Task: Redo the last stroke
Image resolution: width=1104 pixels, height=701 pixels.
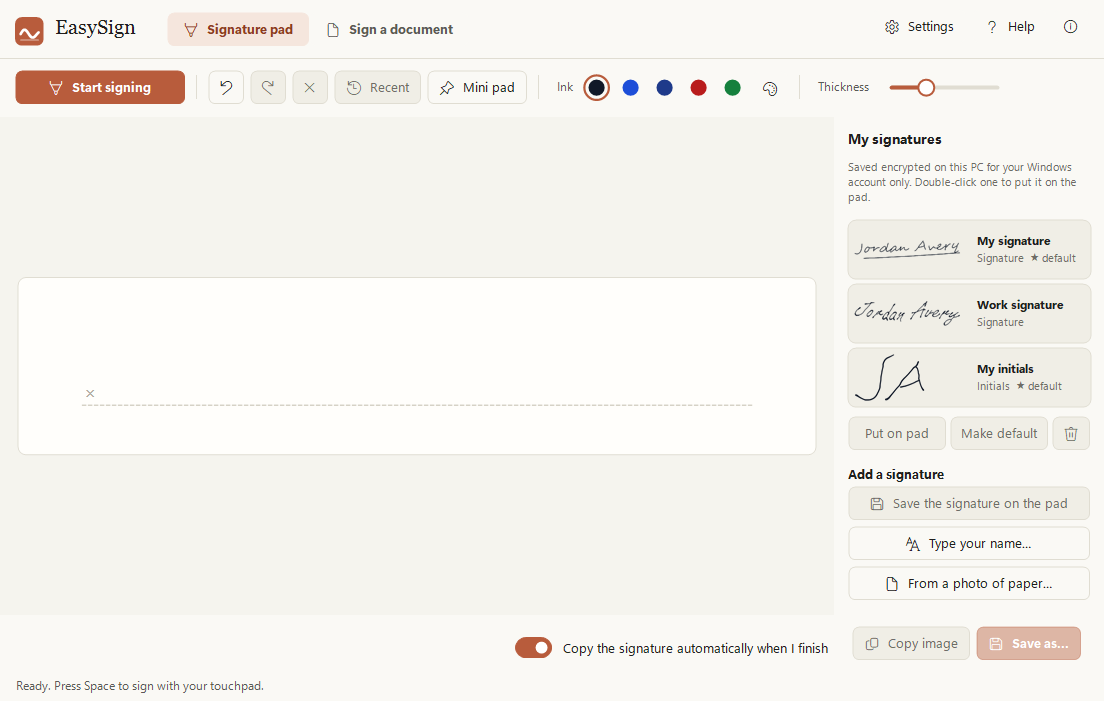Action: click(x=268, y=87)
